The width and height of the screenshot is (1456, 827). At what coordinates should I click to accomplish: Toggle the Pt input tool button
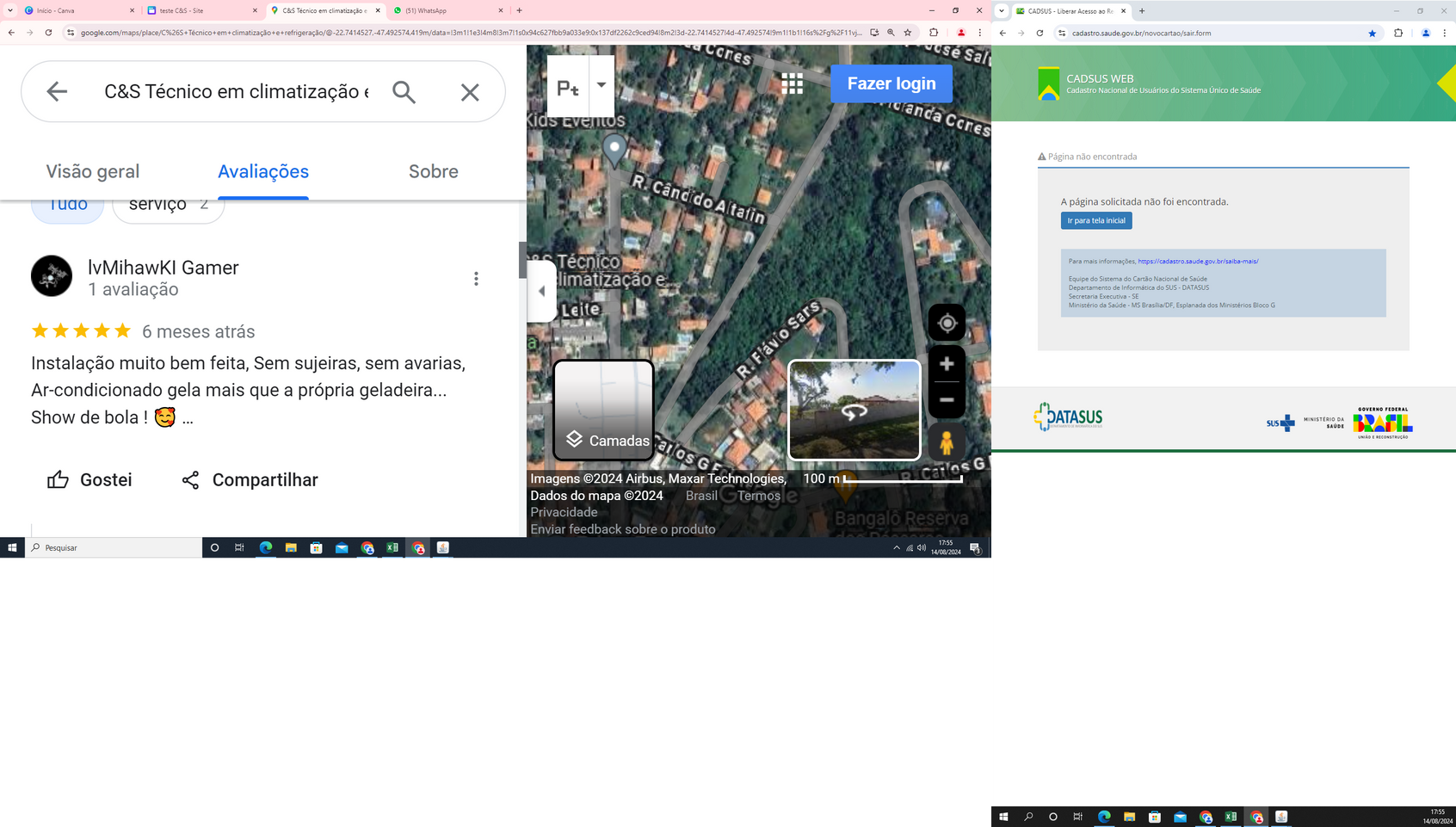click(568, 87)
